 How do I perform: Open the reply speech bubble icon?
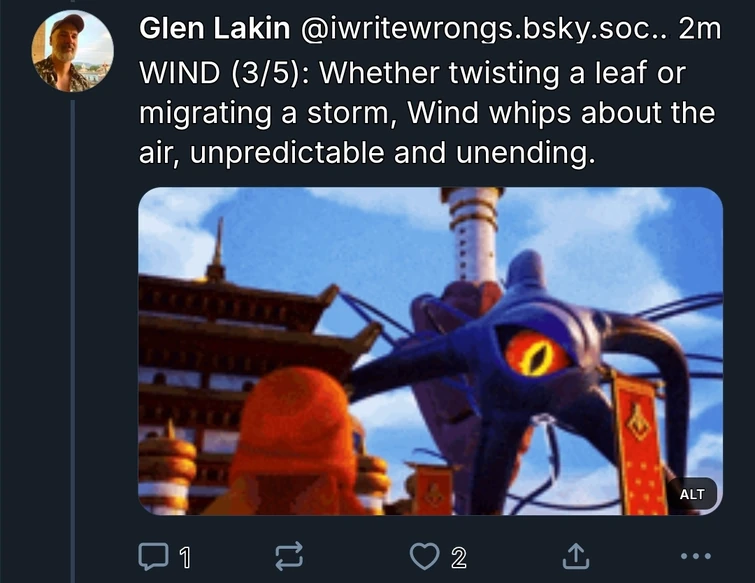click(153, 557)
